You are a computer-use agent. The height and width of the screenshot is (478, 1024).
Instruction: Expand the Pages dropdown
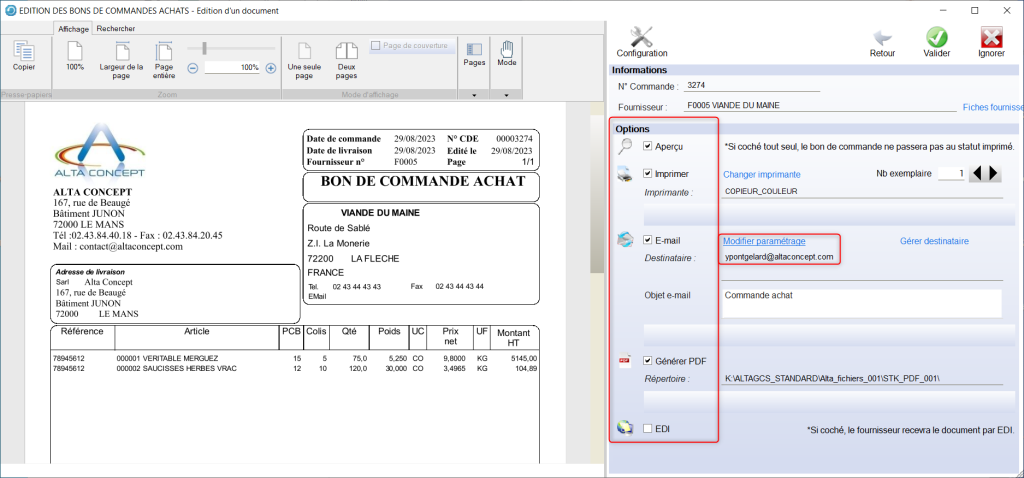pos(474,95)
